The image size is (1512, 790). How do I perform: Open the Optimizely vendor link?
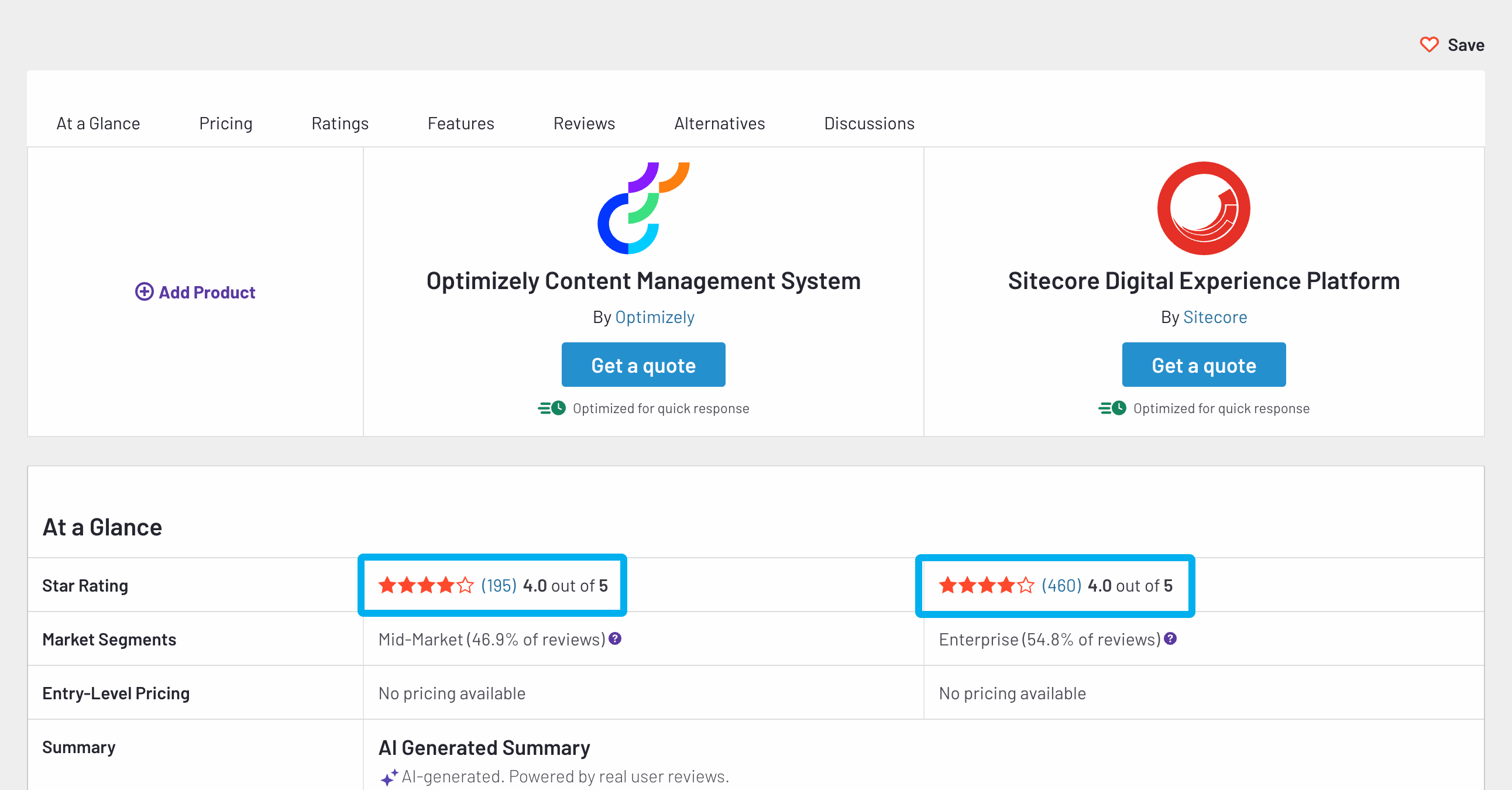click(x=654, y=317)
